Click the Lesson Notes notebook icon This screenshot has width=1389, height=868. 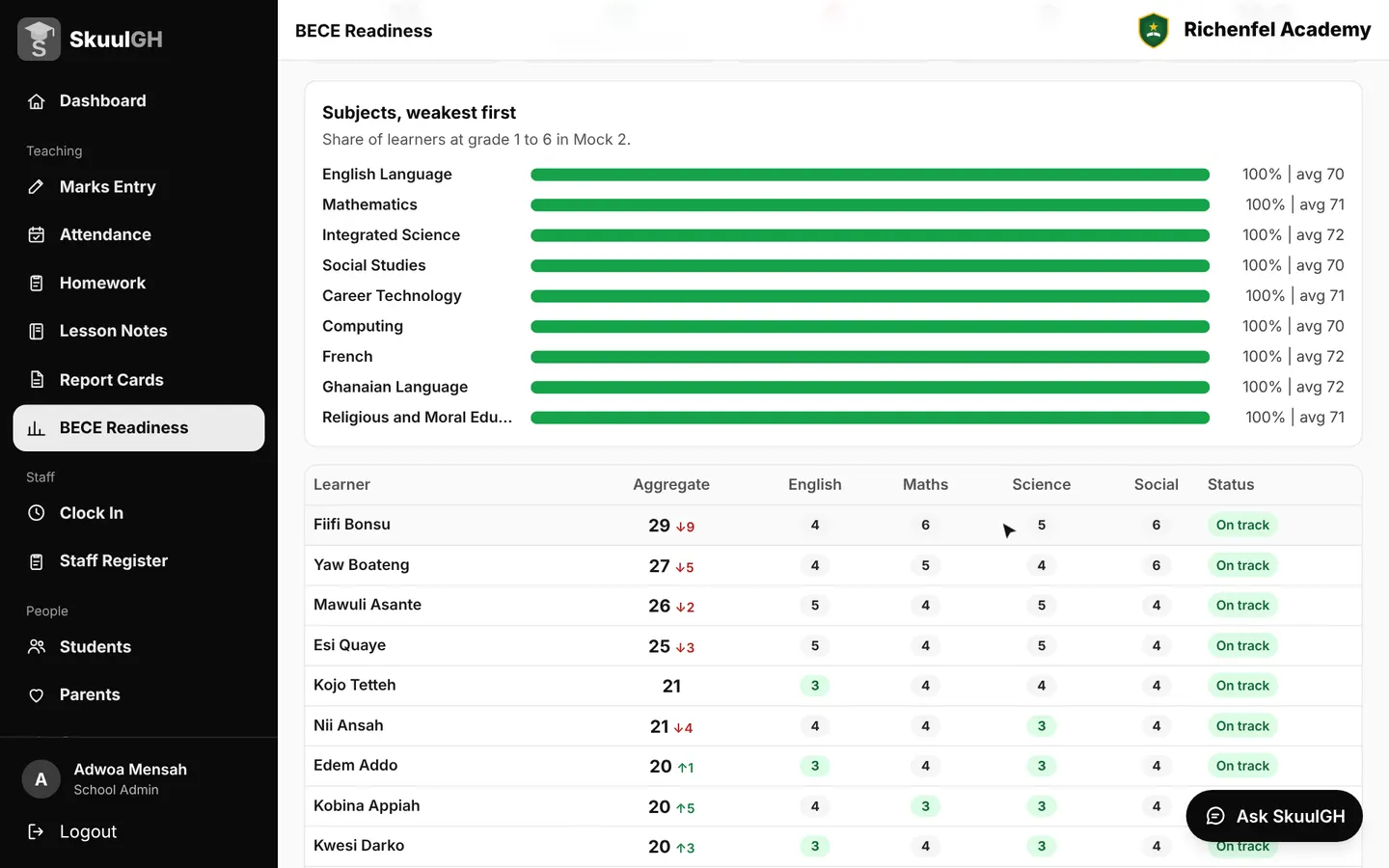(37, 331)
